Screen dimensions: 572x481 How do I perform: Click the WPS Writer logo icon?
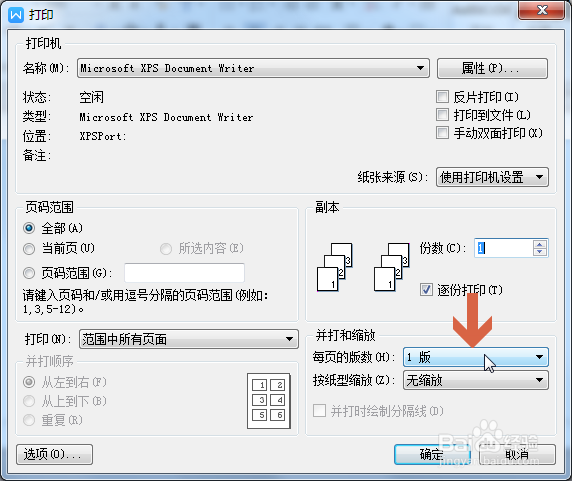click(x=16, y=15)
